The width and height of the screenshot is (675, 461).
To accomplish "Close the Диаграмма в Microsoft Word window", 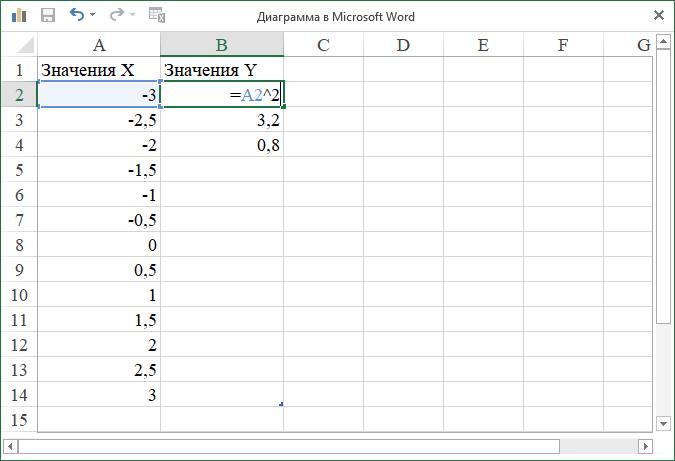I will (659, 15).
